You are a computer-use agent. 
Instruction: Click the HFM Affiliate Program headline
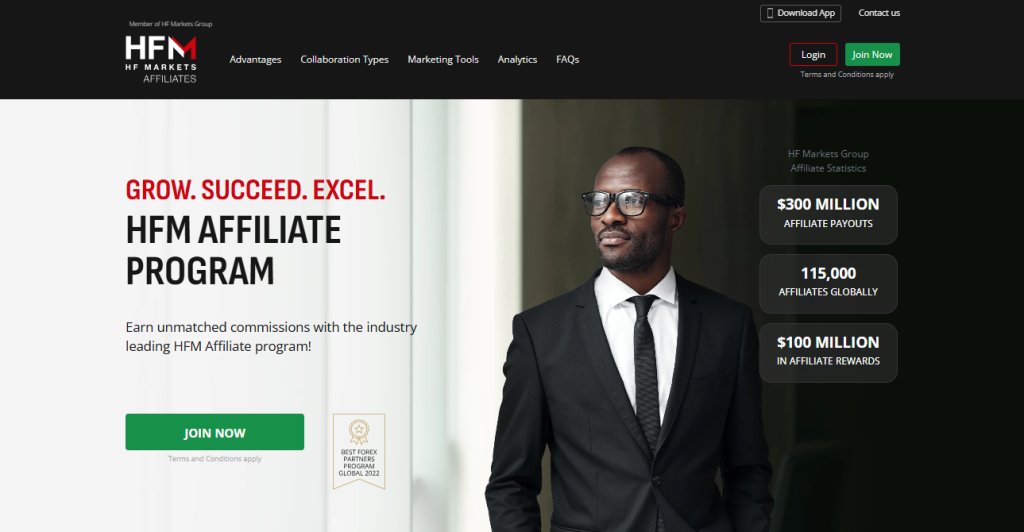click(x=233, y=251)
